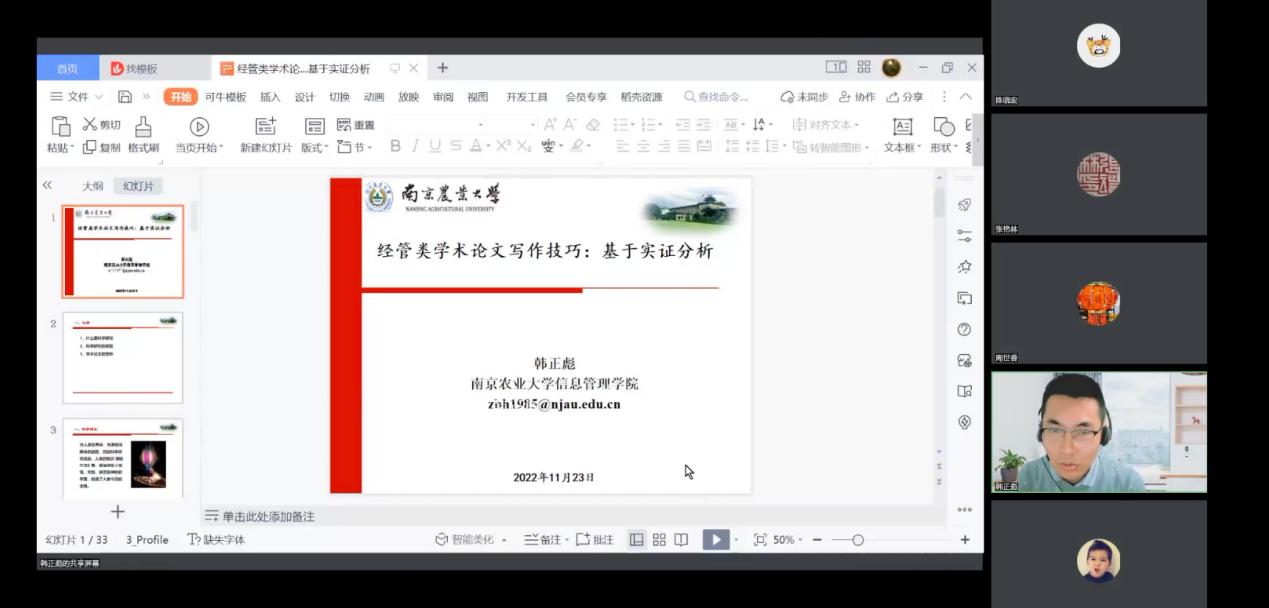Click the save icon in menu bar
The height and width of the screenshot is (608, 1269).
pos(125,97)
